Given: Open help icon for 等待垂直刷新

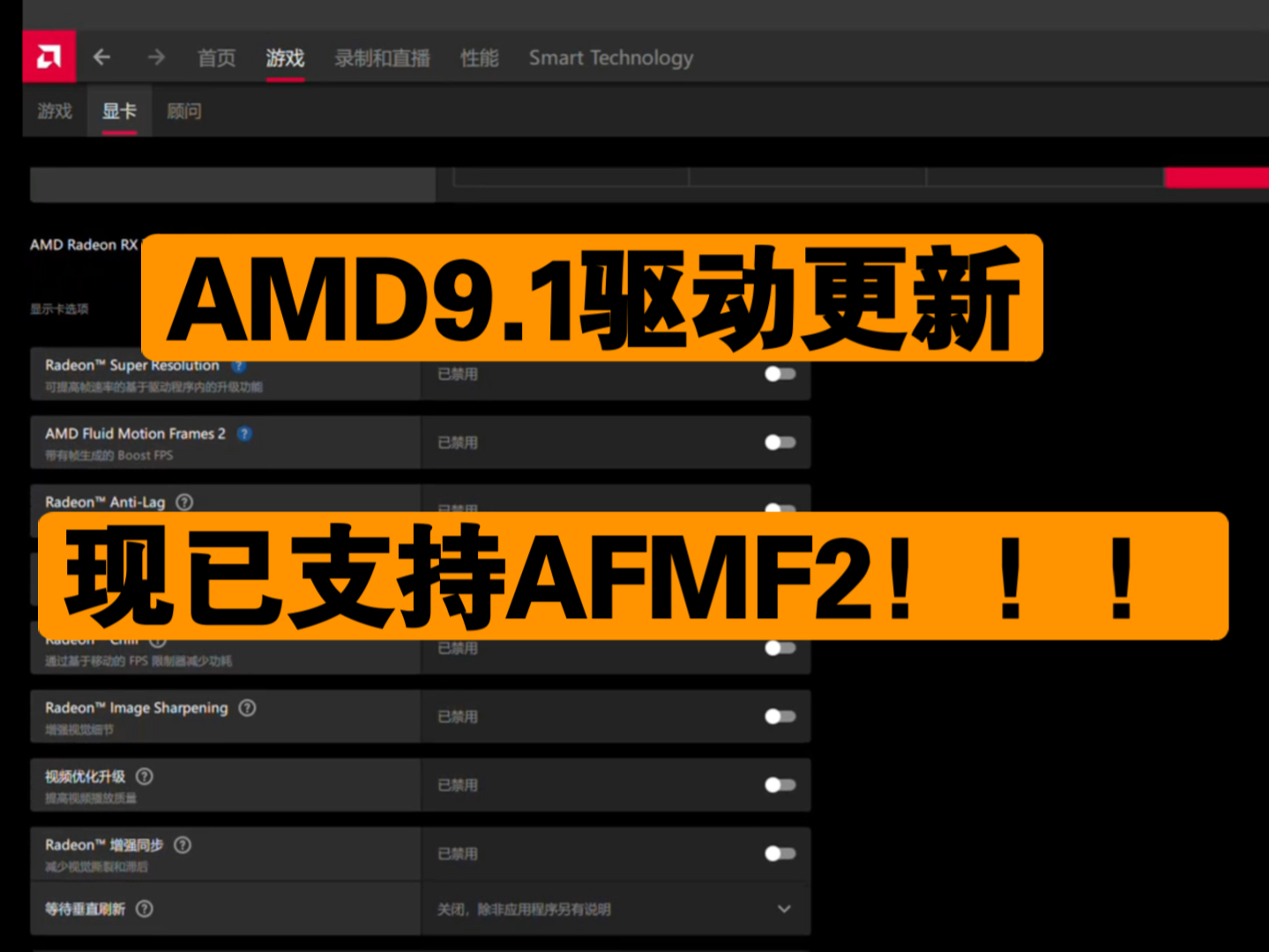Looking at the screenshot, I should click(x=145, y=909).
